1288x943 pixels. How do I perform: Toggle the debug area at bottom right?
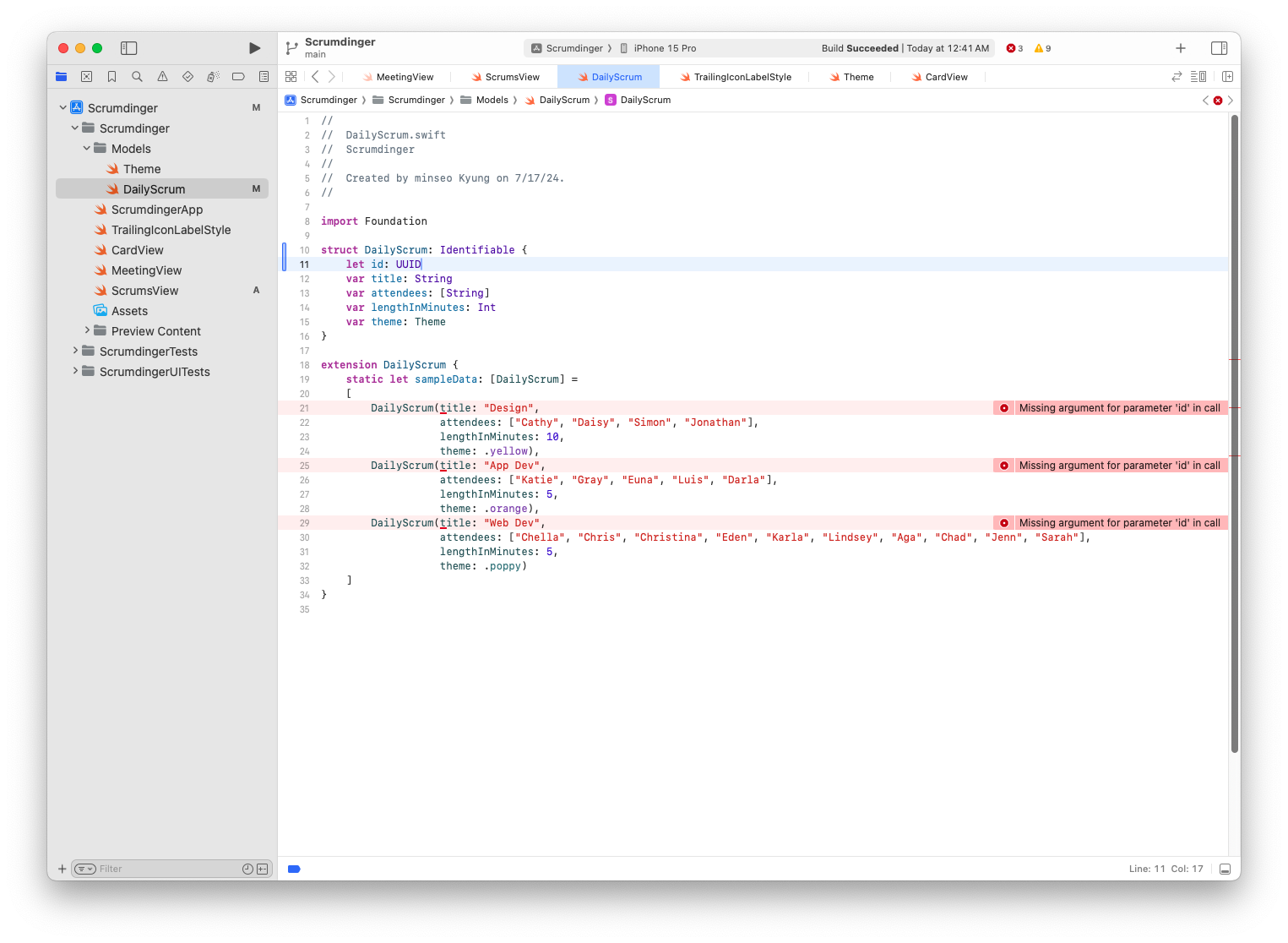(1225, 869)
